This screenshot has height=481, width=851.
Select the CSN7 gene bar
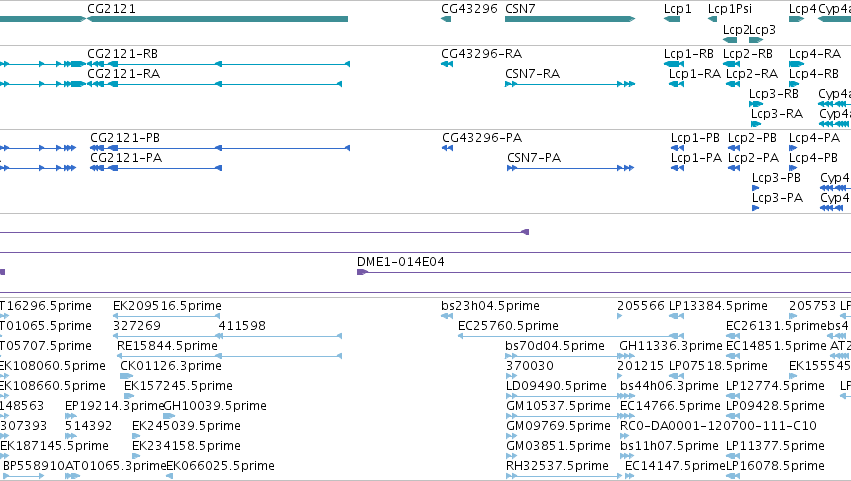pyautogui.click(x=570, y=19)
